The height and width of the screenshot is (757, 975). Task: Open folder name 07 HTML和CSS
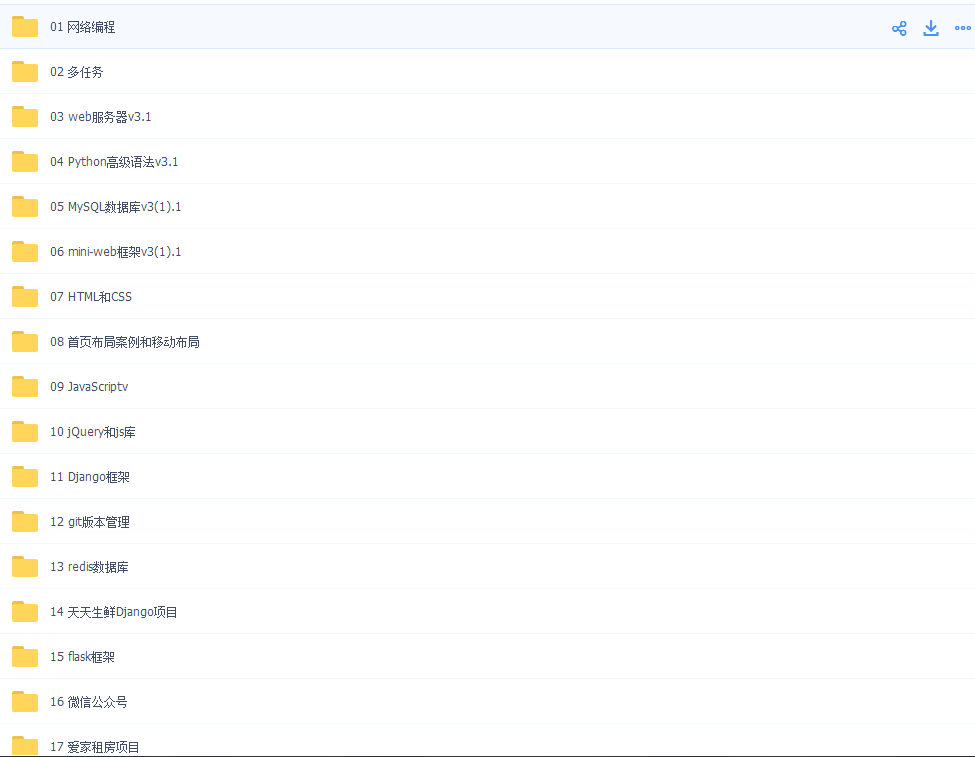(x=91, y=297)
